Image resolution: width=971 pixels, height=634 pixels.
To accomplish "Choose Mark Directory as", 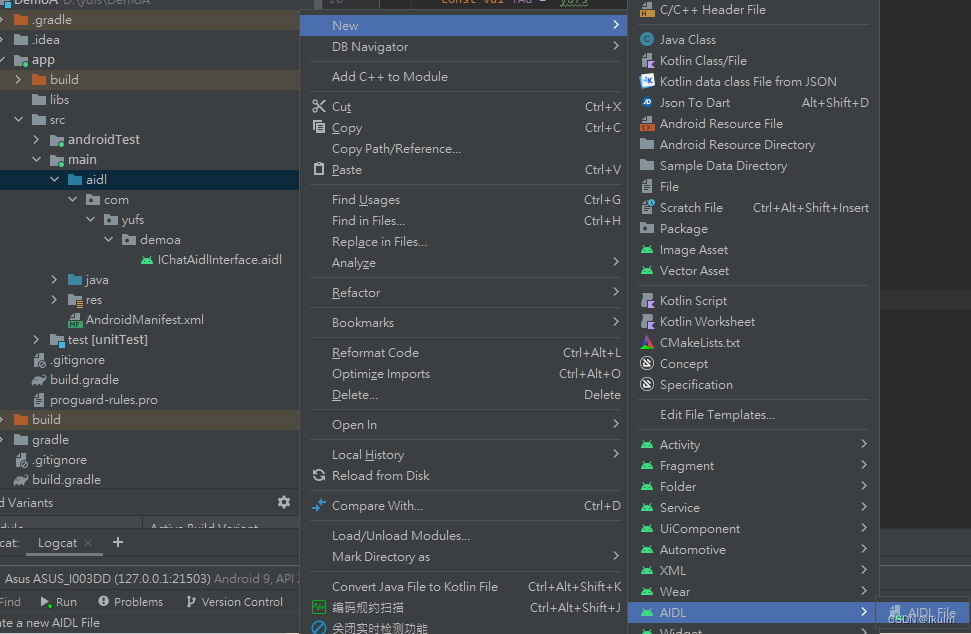I will [463, 557].
